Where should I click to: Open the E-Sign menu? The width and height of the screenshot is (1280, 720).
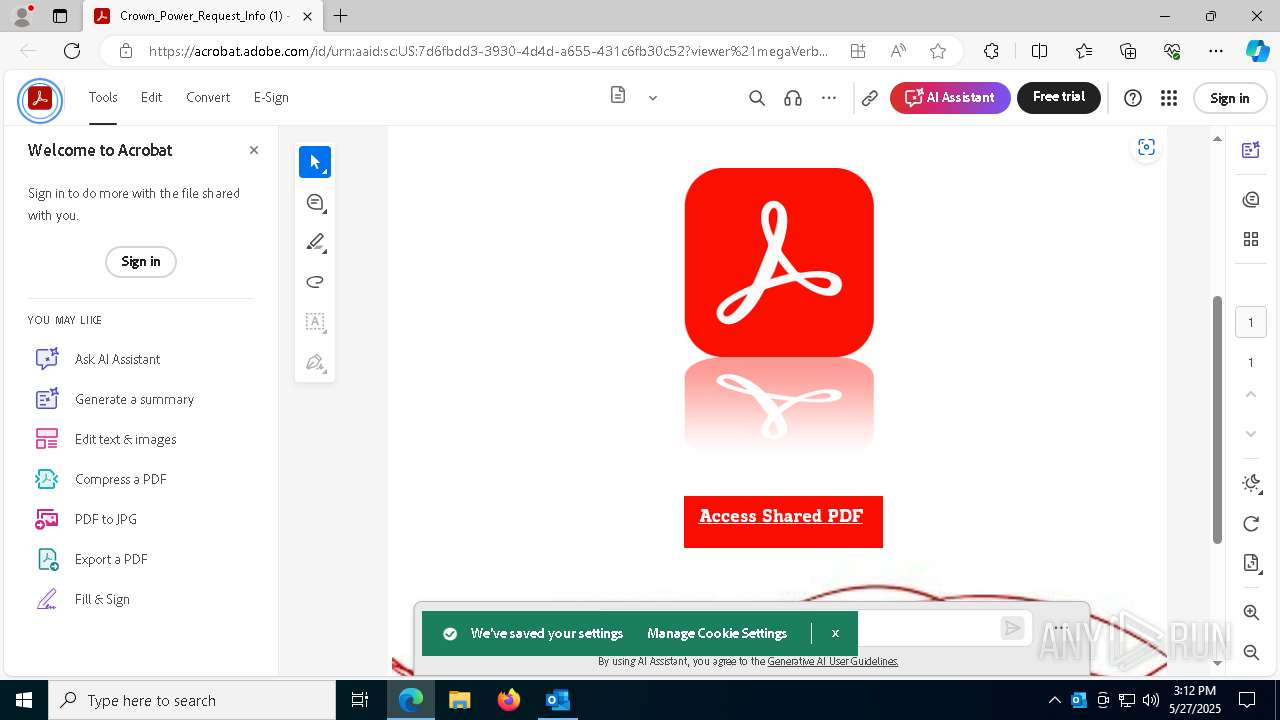point(271,97)
